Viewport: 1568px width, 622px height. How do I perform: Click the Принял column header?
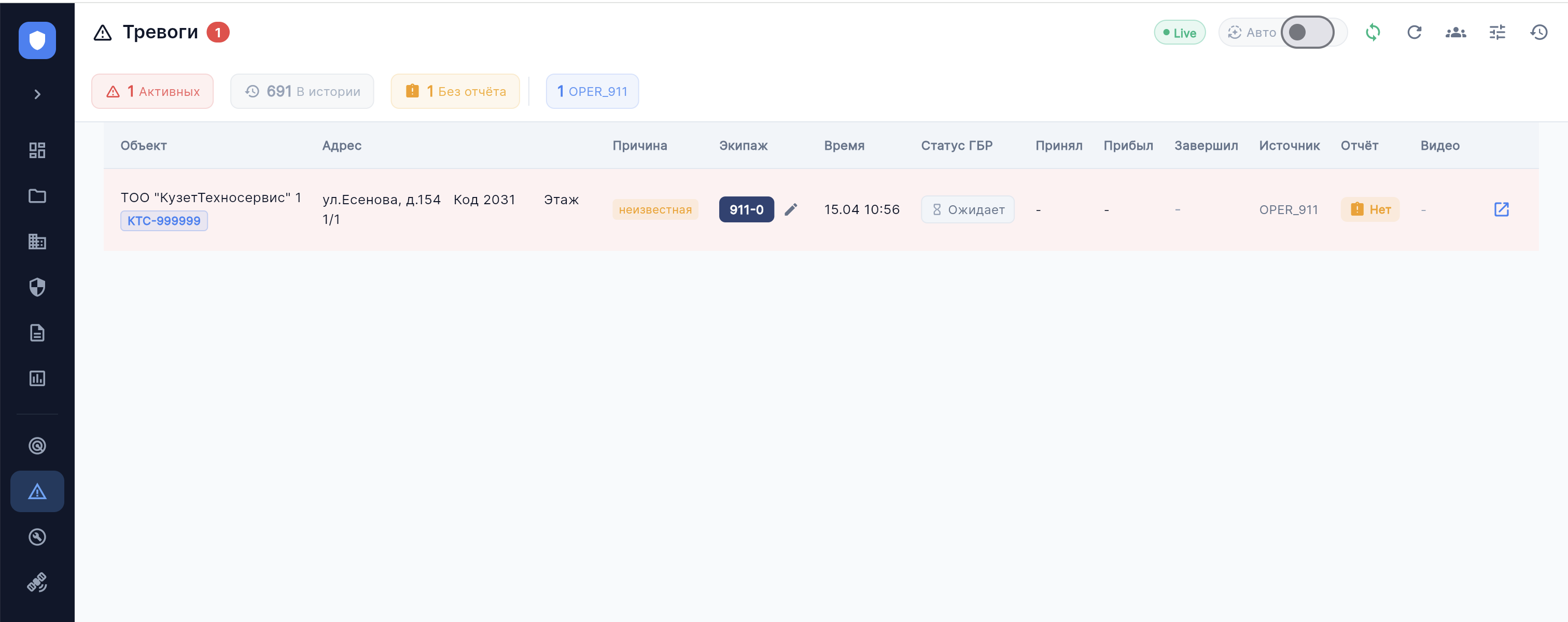1058,146
